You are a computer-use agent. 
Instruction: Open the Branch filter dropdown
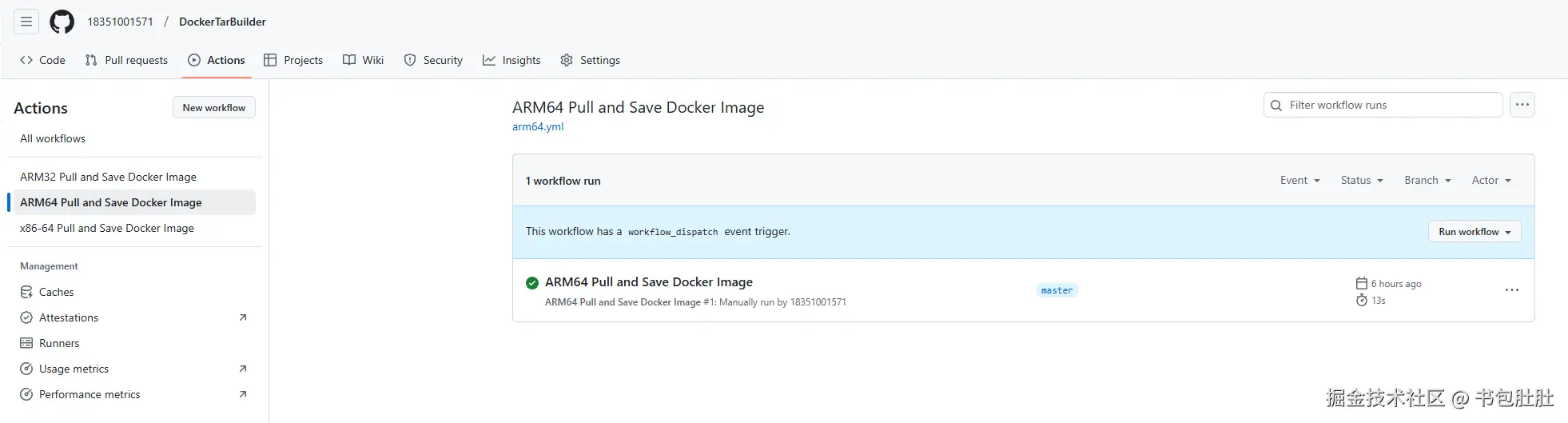click(x=1427, y=181)
